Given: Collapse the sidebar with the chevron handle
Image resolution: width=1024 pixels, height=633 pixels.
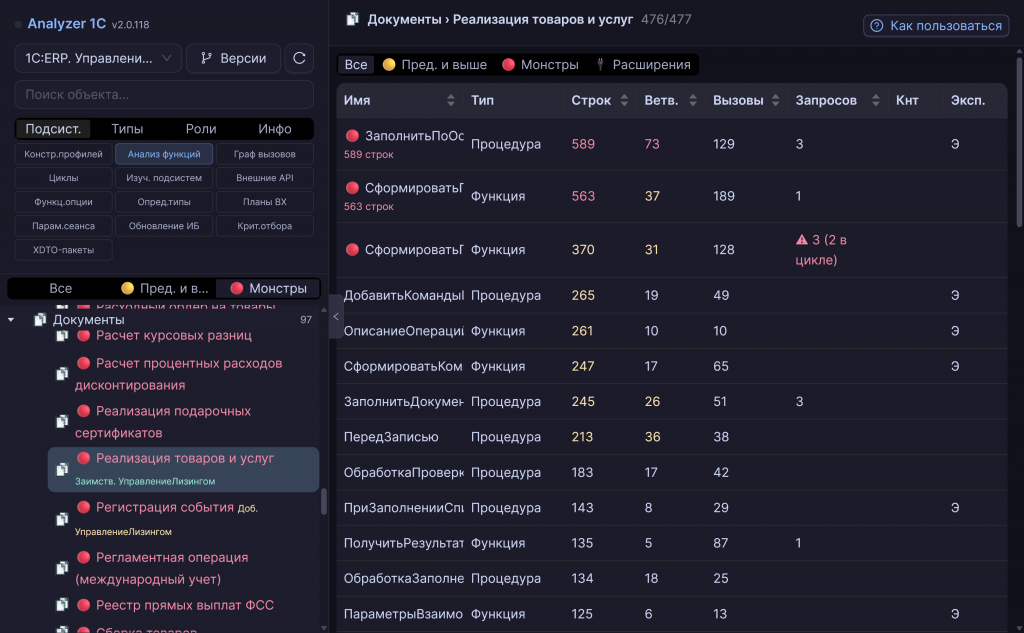Looking at the screenshot, I should click(336, 317).
